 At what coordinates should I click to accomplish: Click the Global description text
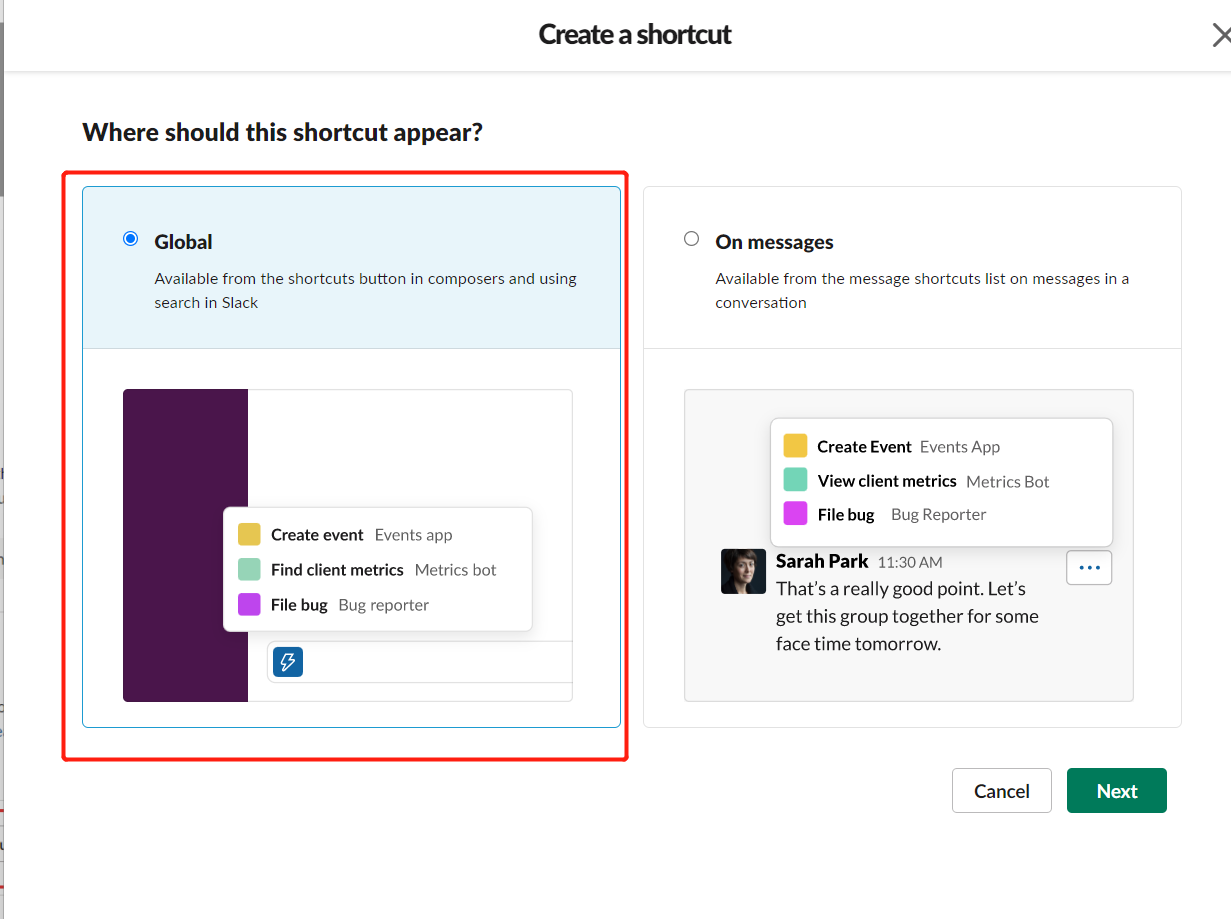[x=365, y=290]
